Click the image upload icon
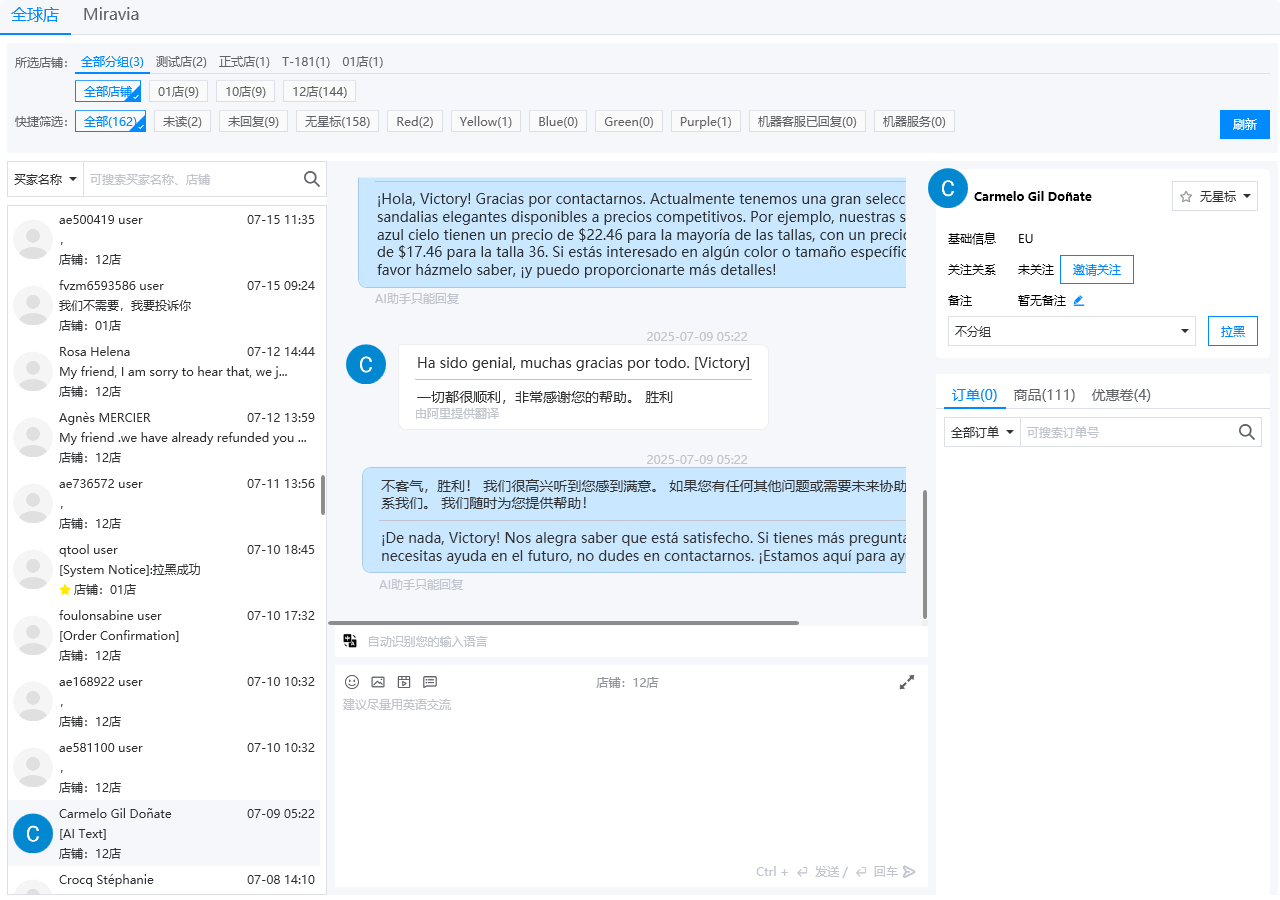1280x900 pixels. pos(378,682)
